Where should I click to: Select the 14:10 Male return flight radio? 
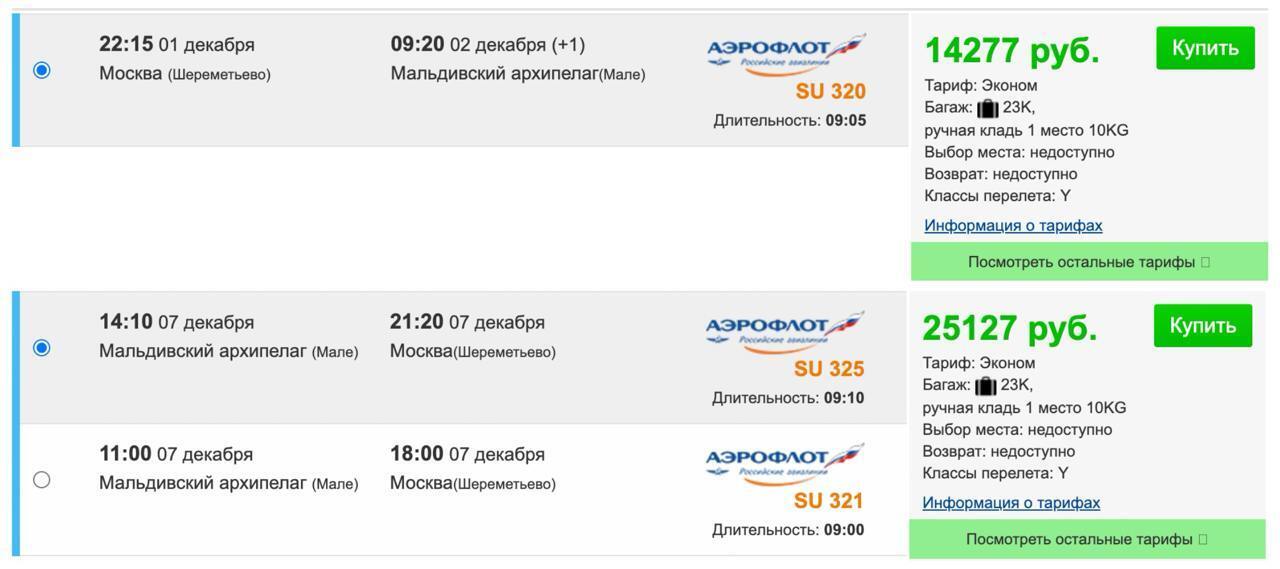[x=42, y=348]
